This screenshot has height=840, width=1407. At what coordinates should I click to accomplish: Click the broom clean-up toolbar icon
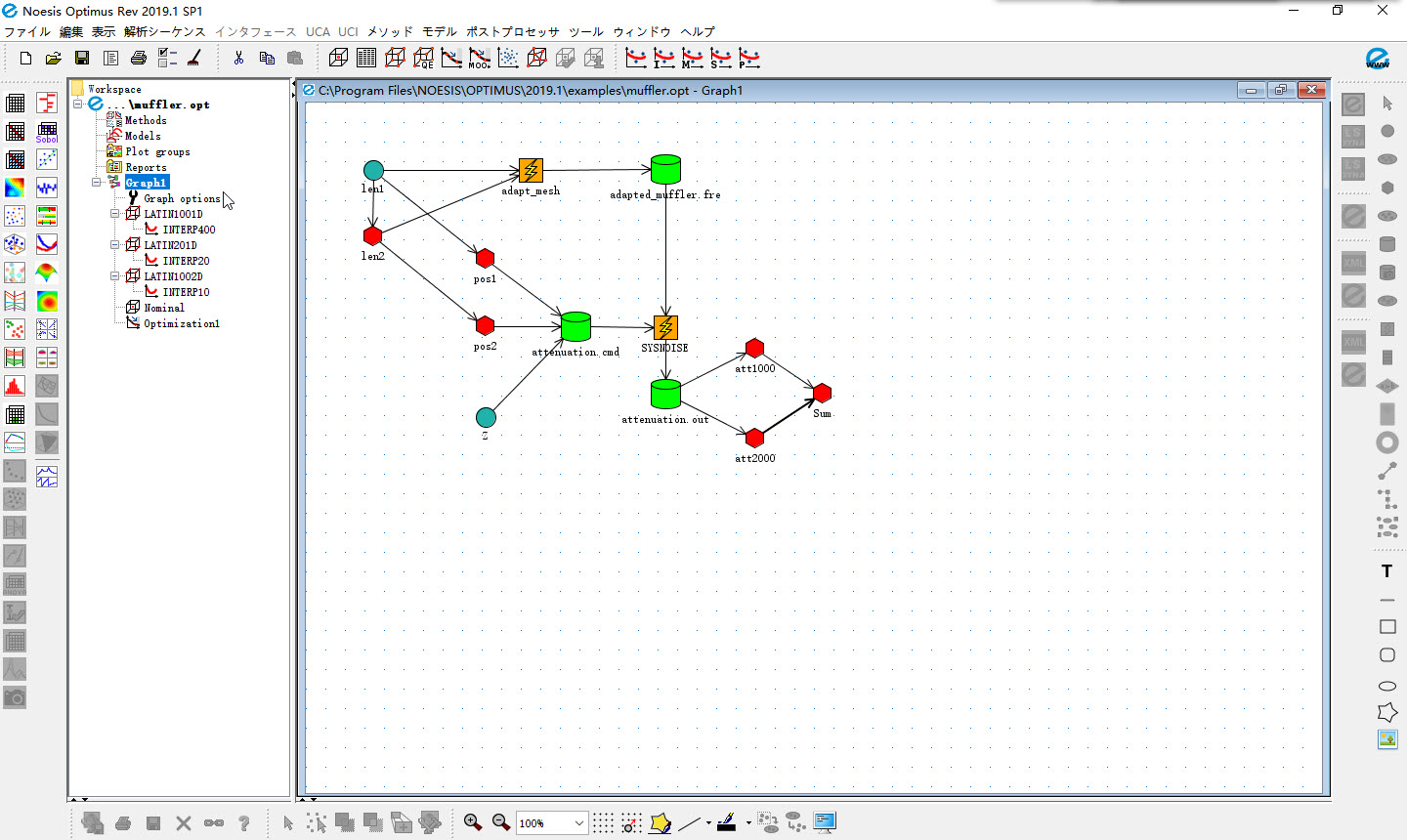[194, 59]
